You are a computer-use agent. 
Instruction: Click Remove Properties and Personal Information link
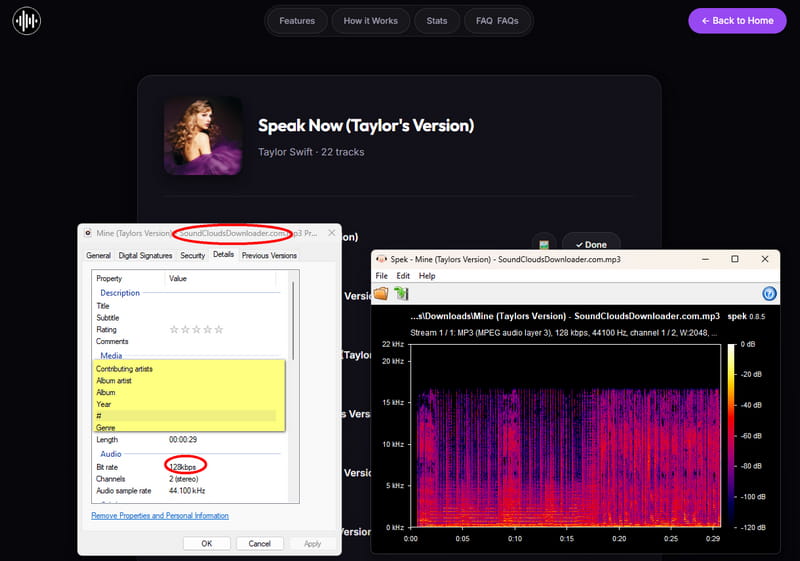[160, 516]
